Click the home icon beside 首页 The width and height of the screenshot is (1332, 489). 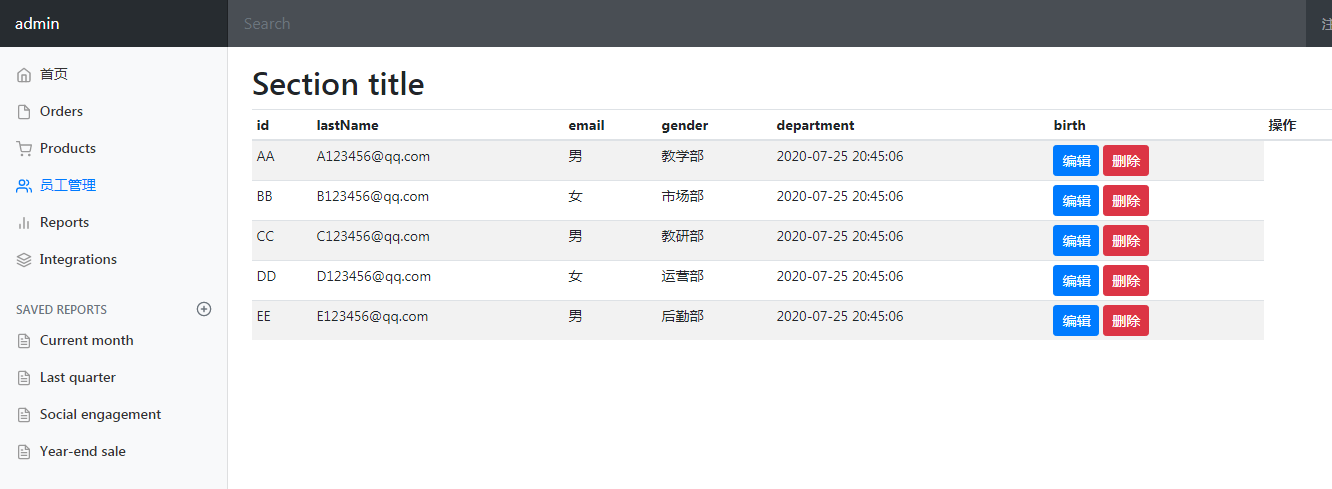(x=24, y=75)
